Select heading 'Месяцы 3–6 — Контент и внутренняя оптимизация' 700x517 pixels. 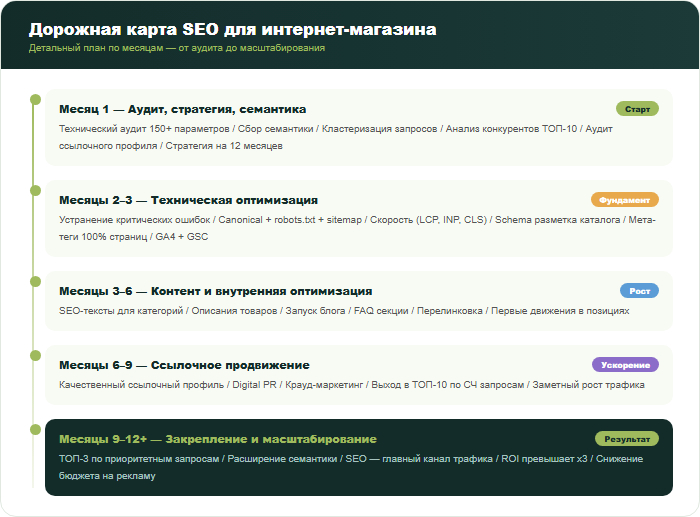pyautogui.click(x=216, y=291)
